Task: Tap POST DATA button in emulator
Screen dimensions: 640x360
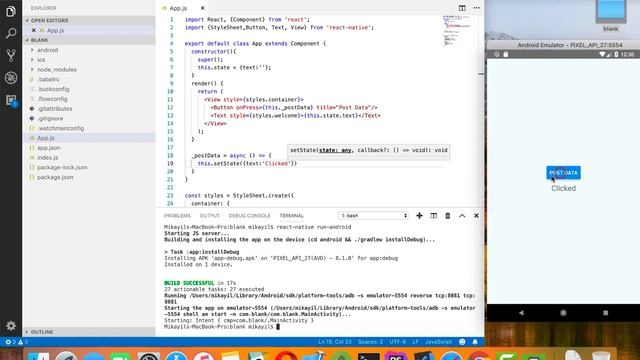Action: [x=563, y=173]
